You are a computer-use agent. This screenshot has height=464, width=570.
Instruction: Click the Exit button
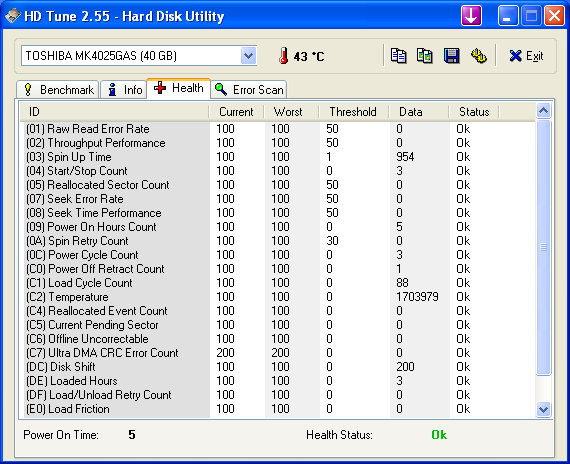coord(526,56)
